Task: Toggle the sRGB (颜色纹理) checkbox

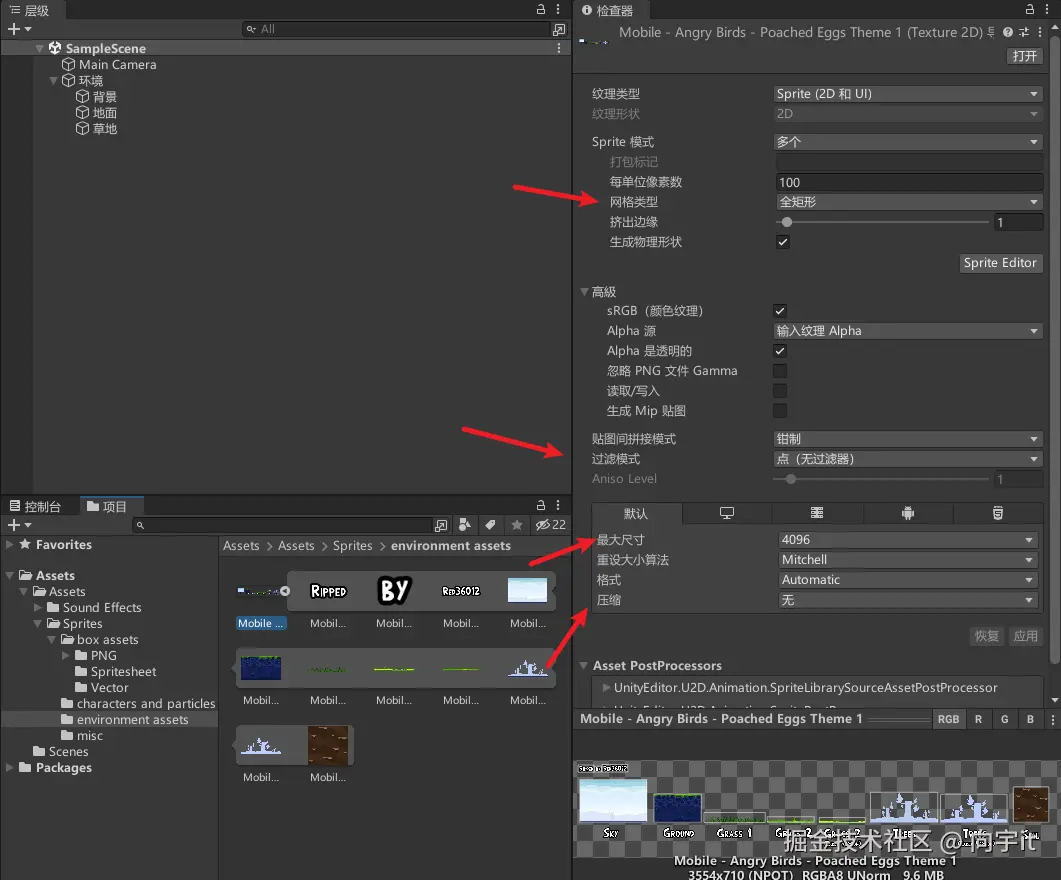Action: click(x=780, y=311)
